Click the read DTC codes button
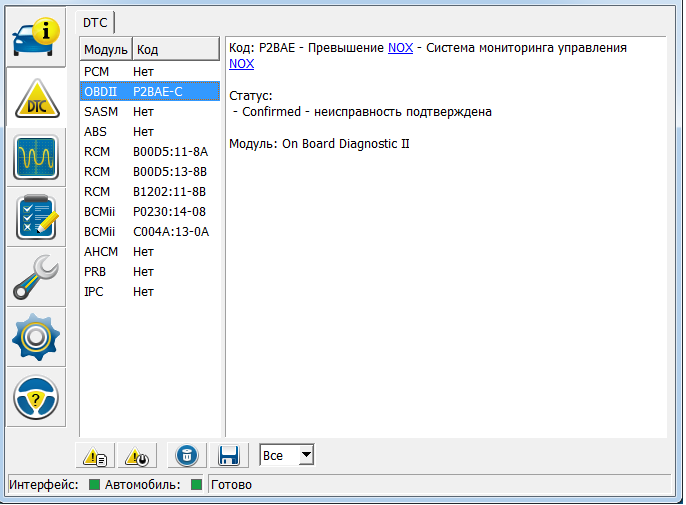Image resolution: width=686 pixels, height=505 pixels. [x=95, y=456]
